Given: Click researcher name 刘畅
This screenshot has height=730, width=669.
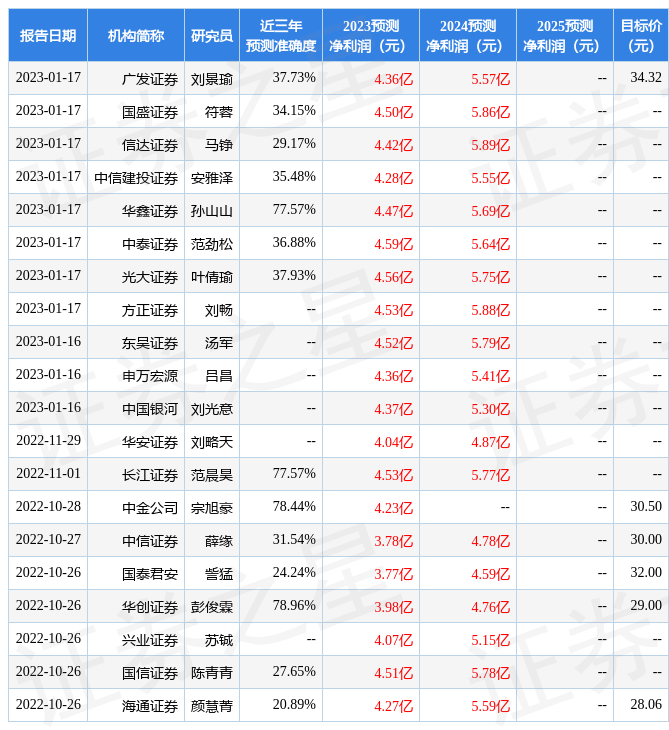Looking at the screenshot, I should point(219,310).
